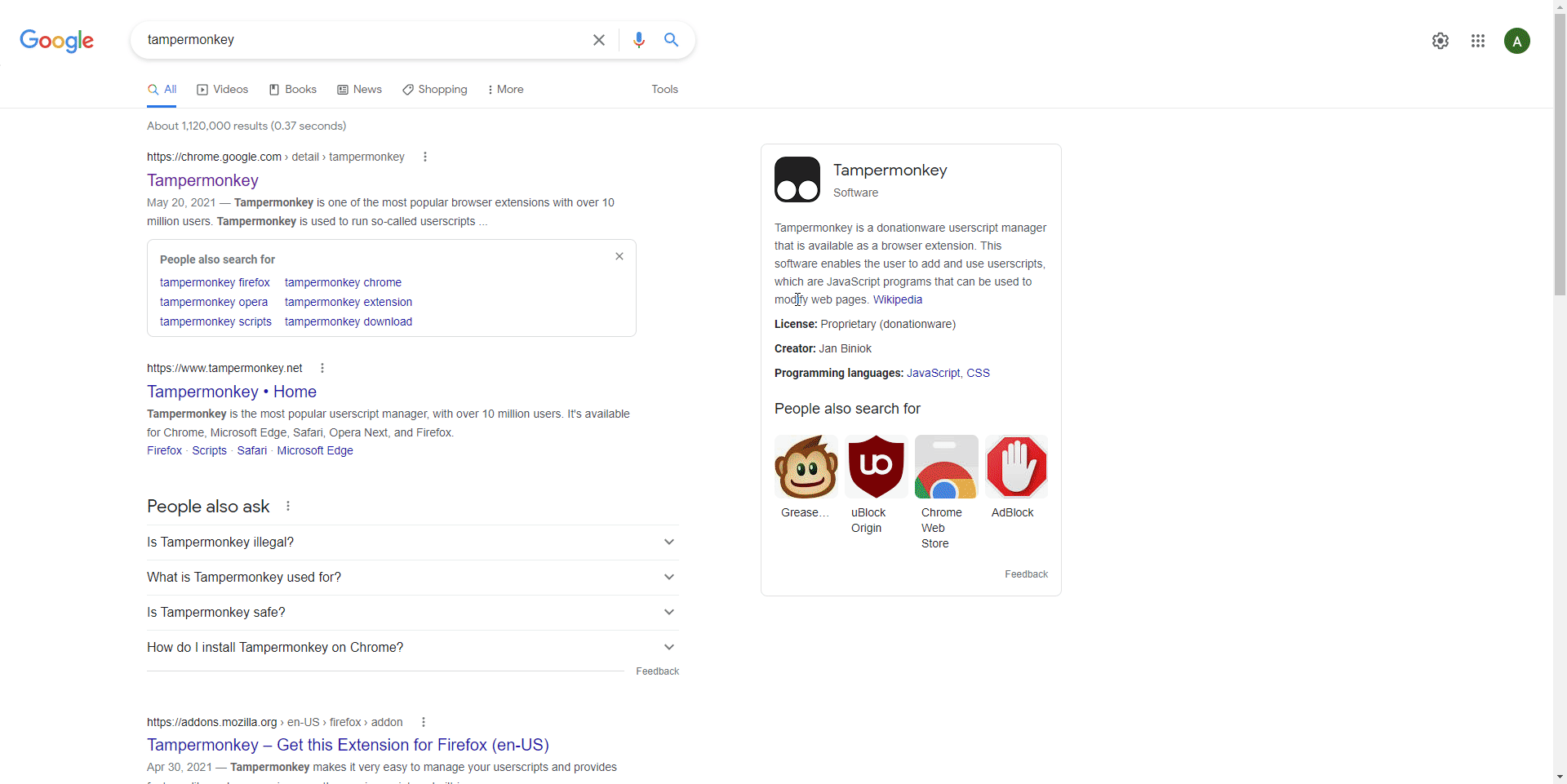Click the Google logo
1567x784 pixels.
point(56,41)
